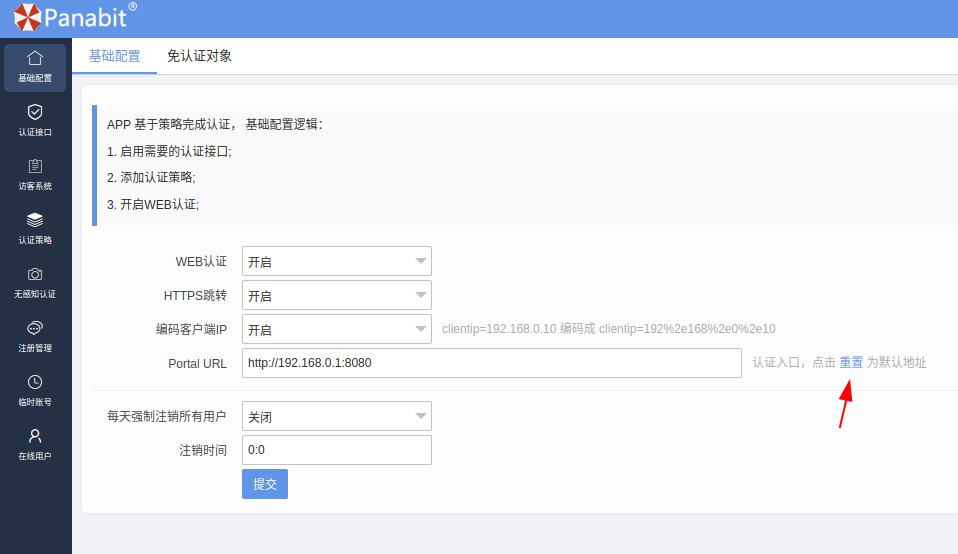958x554 pixels.
Task: Click the 重置 link to reset Portal URL
Action: point(851,363)
